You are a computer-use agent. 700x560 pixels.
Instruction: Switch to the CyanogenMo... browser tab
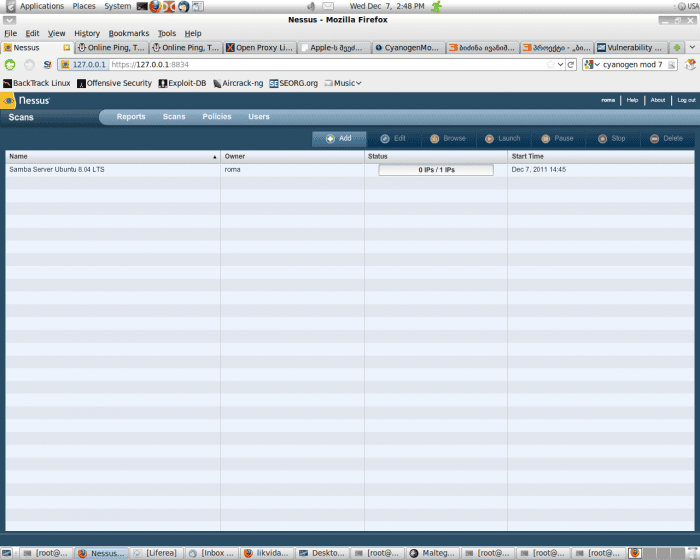pyautogui.click(x=408, y=48)
